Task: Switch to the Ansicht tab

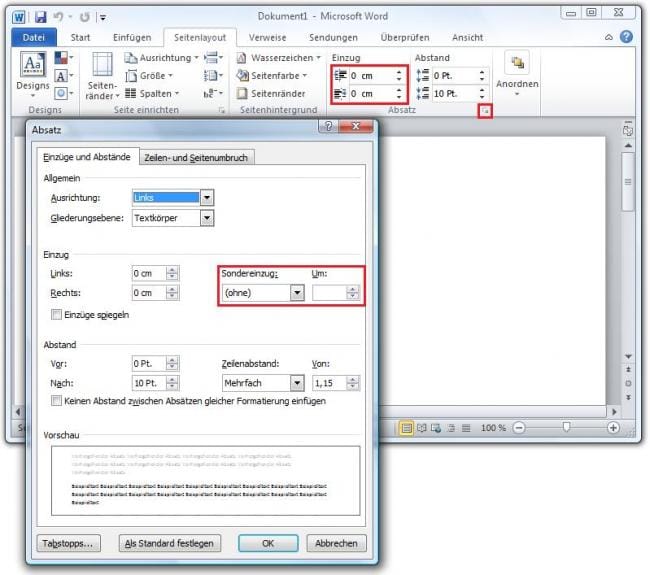Action: [x=468, y=38]
